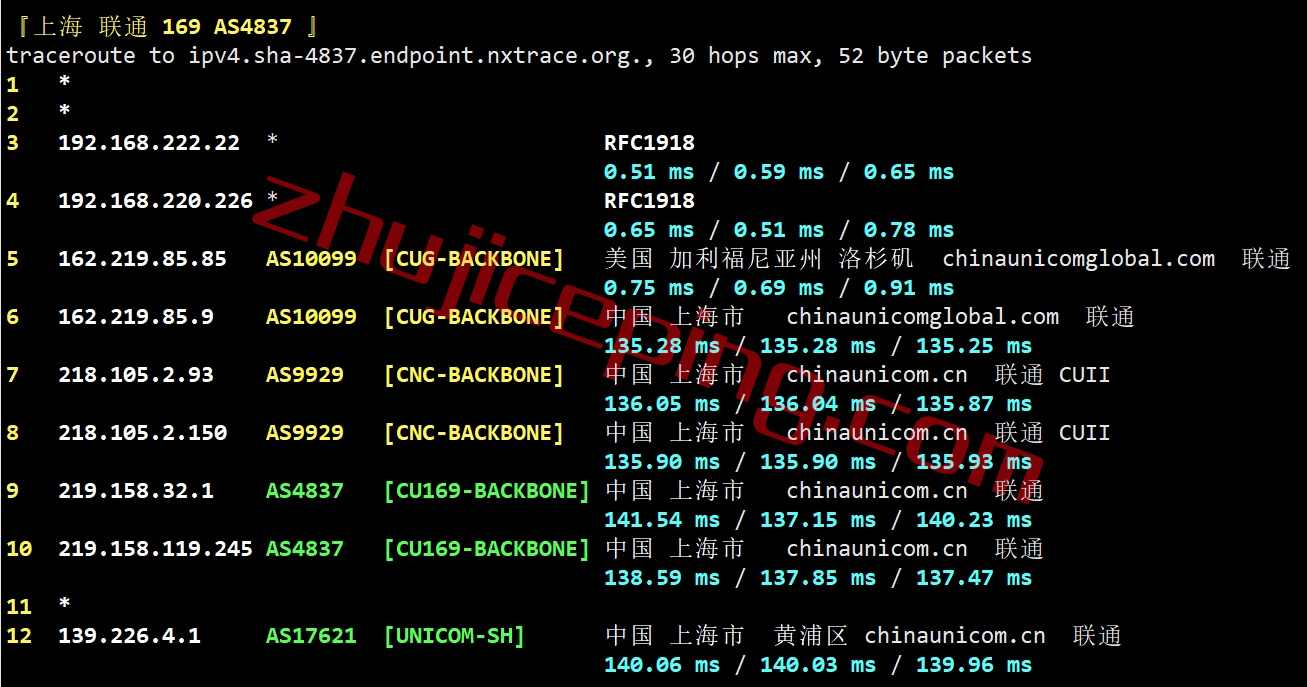Click [CU169-BACKBONE] on the 219.158.119.245 row

487,549
